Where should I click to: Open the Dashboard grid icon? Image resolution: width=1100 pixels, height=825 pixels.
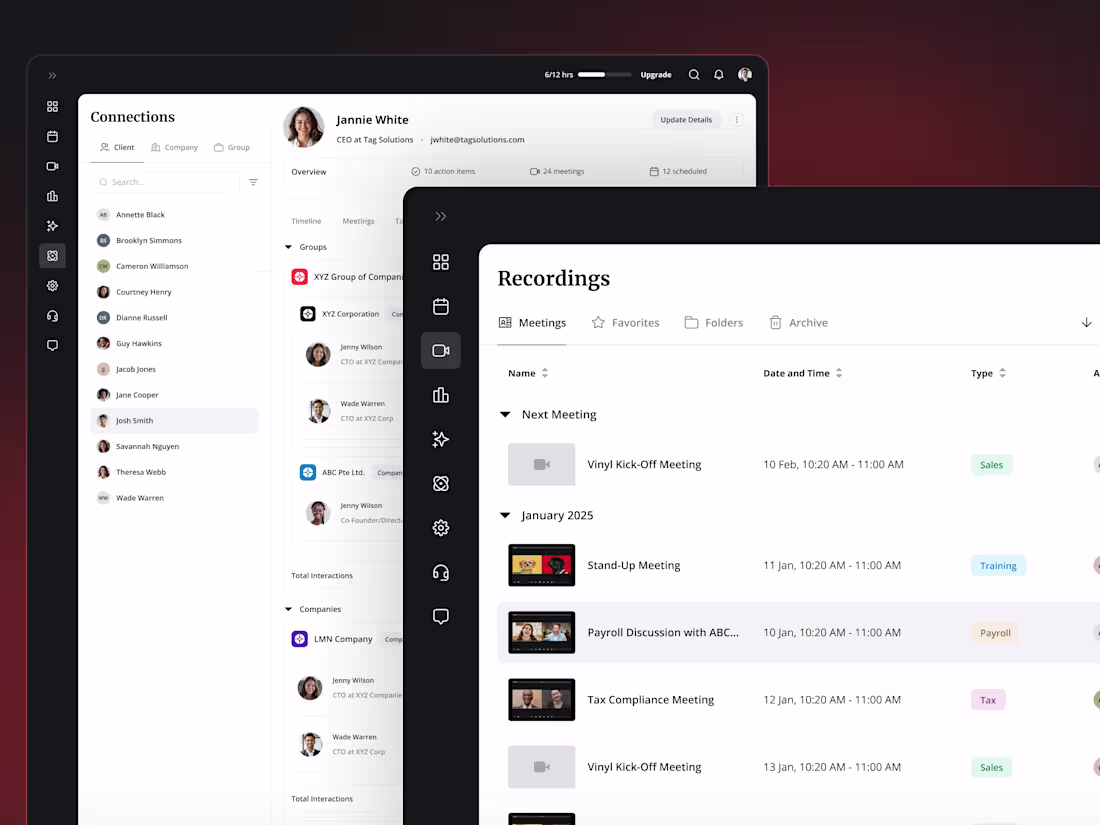coord(441,262)
